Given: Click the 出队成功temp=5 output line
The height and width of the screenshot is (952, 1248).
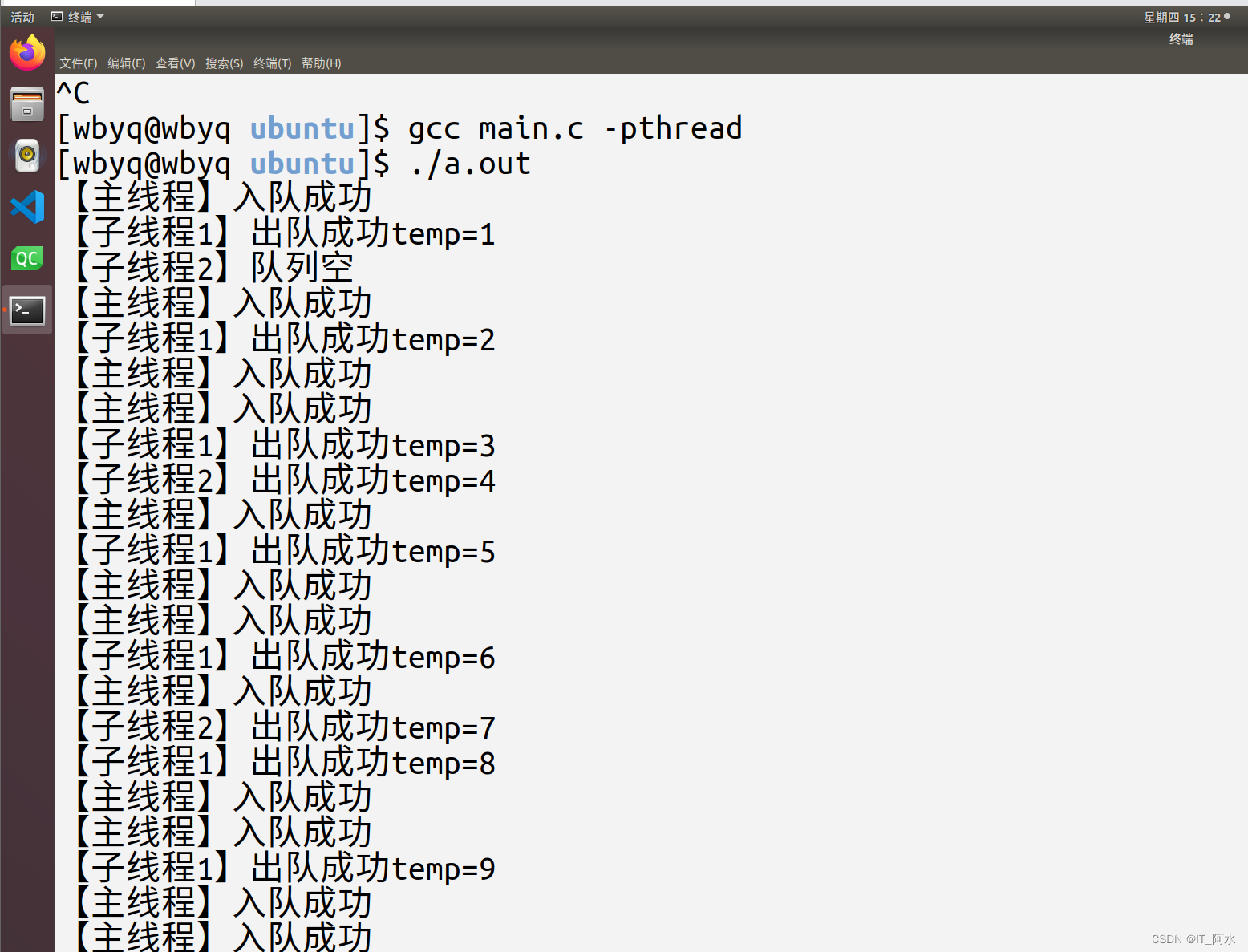Looking at the screenshot, I should pos(286,551).
